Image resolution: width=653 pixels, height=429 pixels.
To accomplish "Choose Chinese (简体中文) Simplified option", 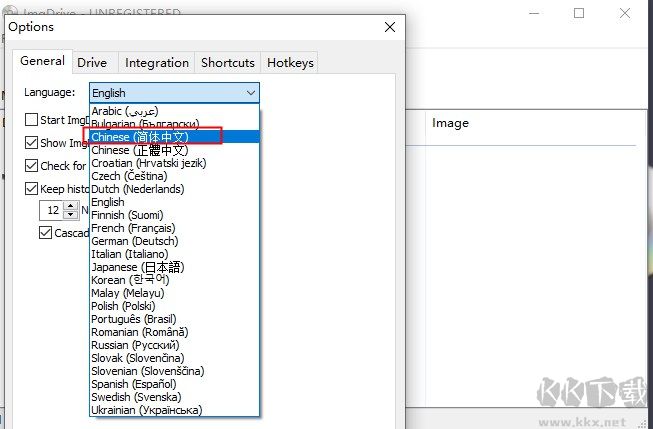I will pyautogui.click(x=174, y=137).
